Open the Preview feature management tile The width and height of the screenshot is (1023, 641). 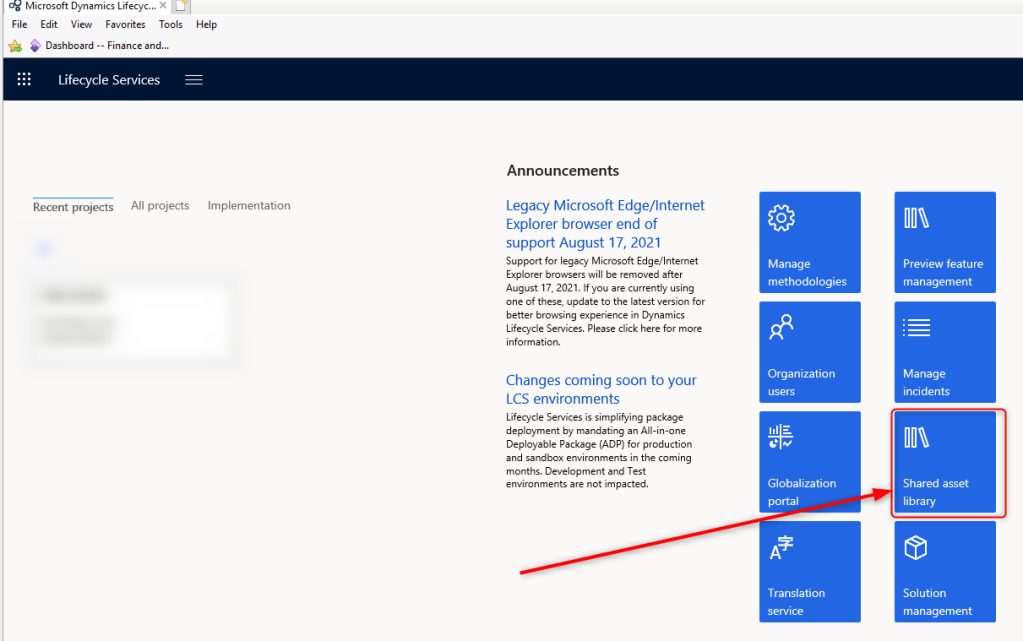pos(944,242)
